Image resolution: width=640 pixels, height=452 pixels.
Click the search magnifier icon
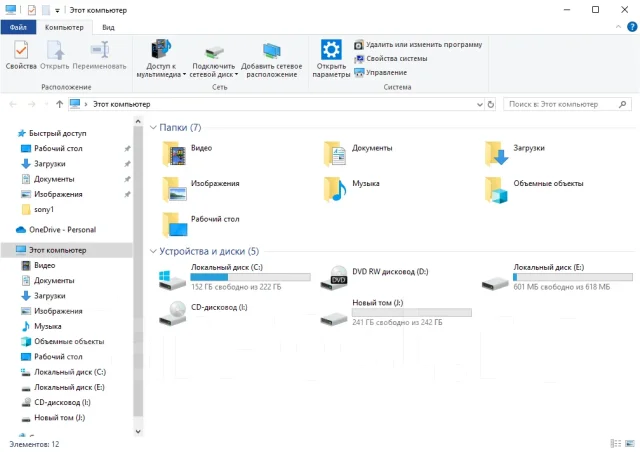tap(622, 105)
